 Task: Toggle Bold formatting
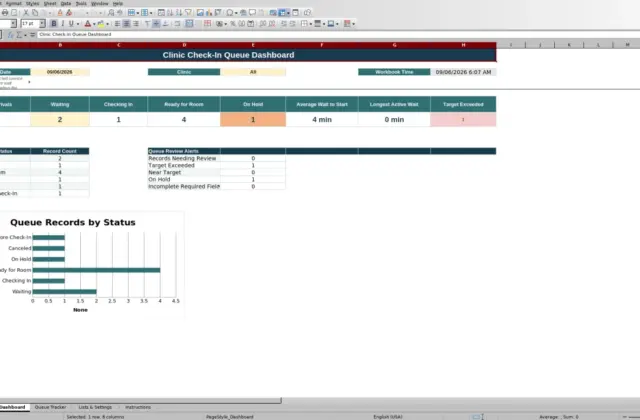pos(54,23)
